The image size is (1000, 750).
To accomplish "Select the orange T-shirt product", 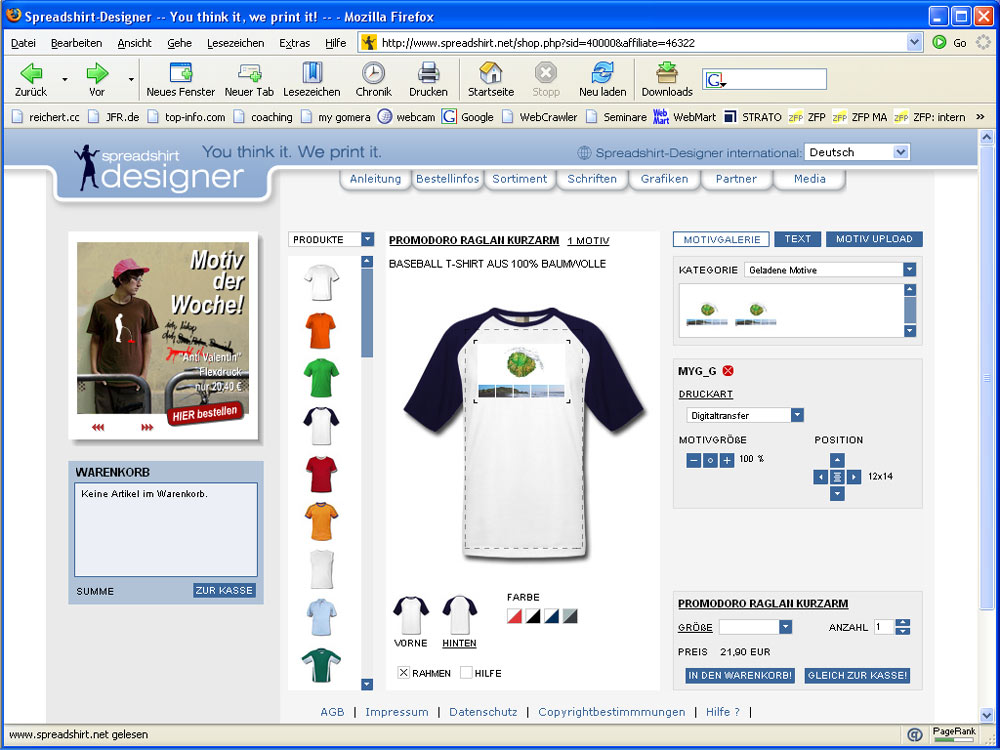I will click(x=321, y=330).
